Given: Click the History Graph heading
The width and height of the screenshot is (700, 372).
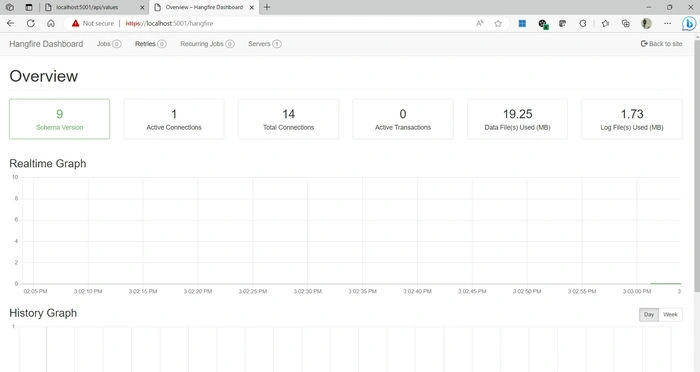Looking at the screenshot, I should click(43, 313).
